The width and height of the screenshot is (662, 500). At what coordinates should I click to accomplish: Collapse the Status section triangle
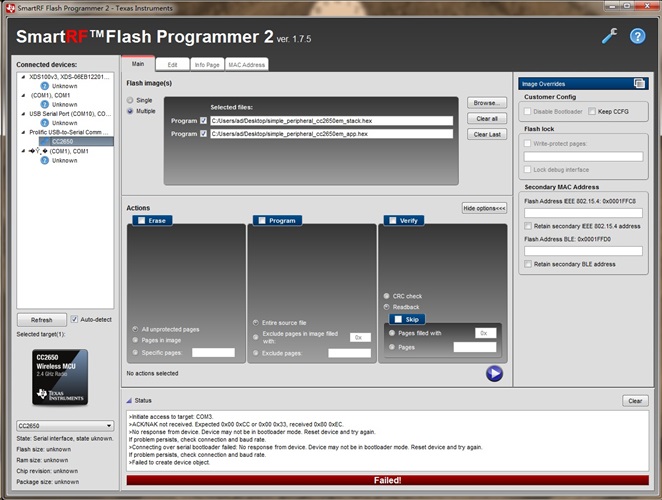click(x=129, y=400)
